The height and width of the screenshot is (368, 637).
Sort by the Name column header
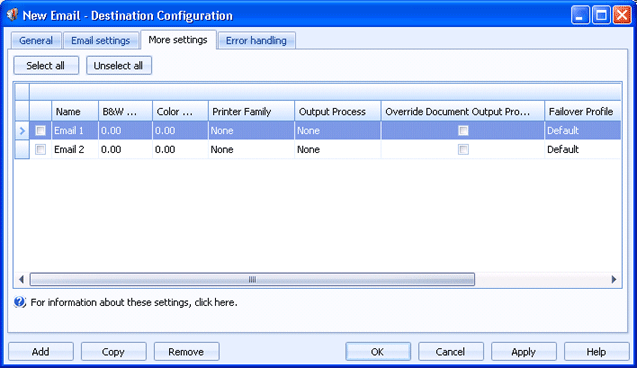pos(75,112)
